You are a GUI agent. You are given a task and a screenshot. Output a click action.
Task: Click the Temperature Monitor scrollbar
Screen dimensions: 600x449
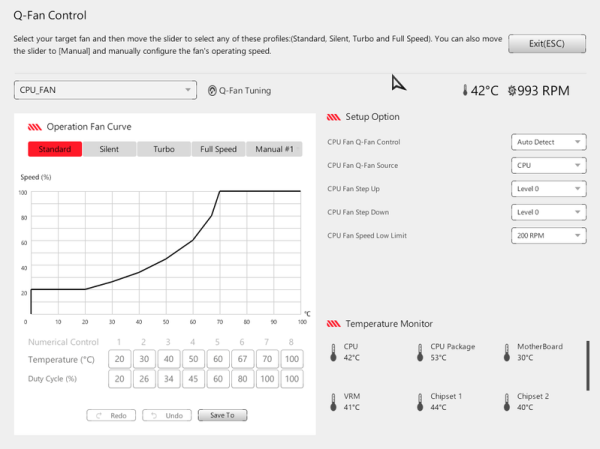[x=588, y=366]
